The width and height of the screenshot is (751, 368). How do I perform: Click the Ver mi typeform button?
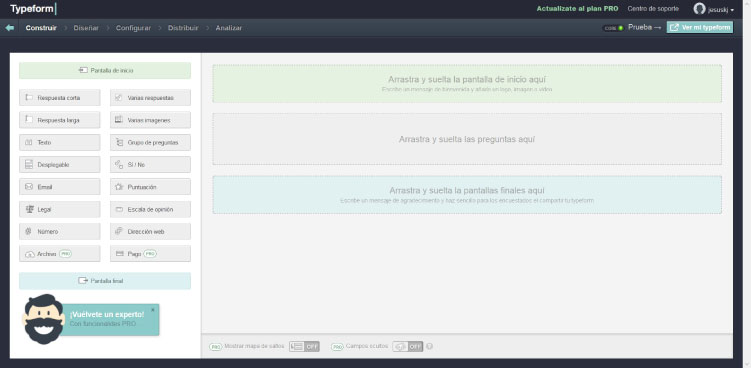(700, 27)
